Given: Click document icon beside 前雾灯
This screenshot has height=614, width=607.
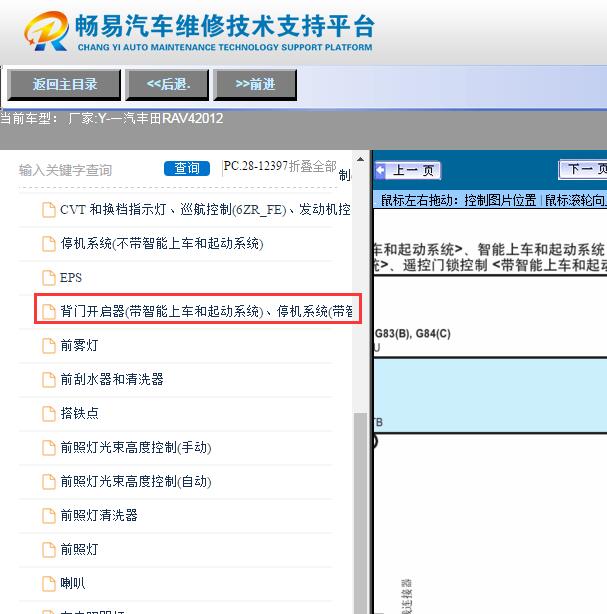Looking at the screenshot, I should pos(49,345).
